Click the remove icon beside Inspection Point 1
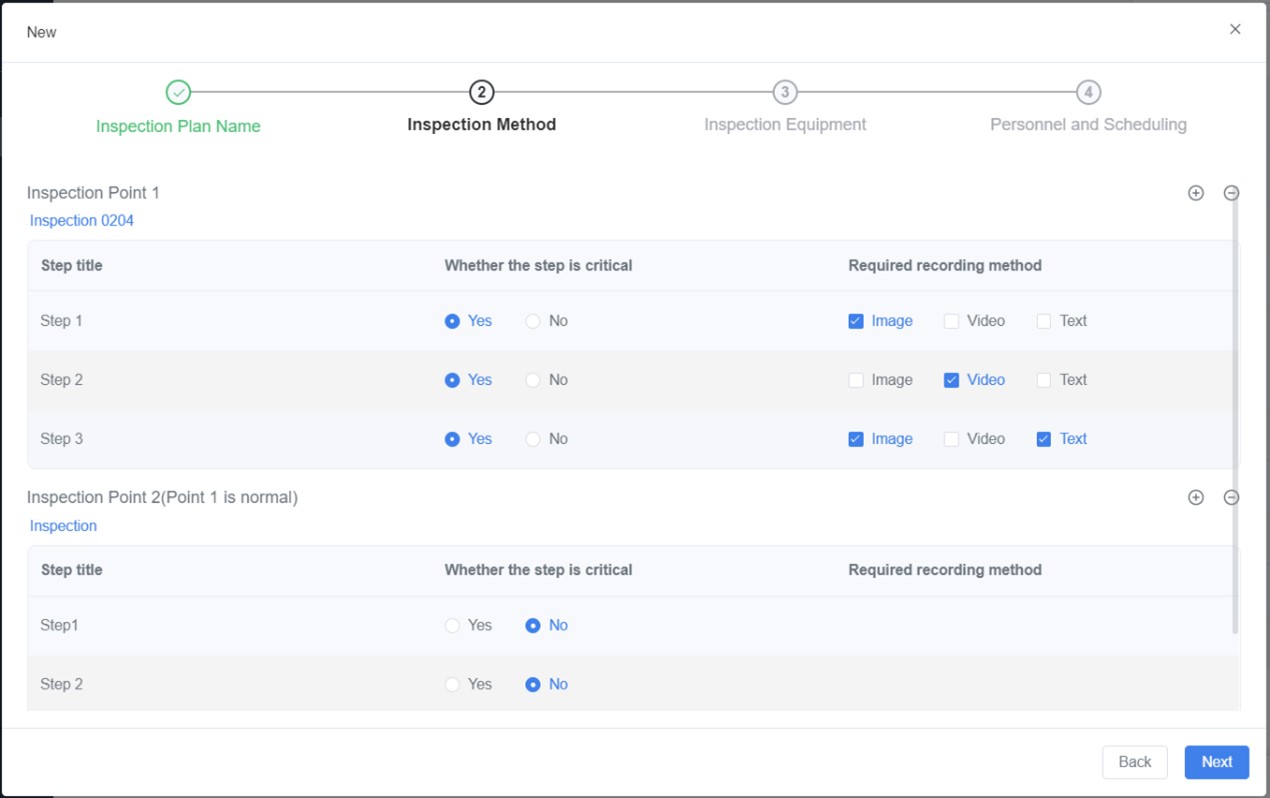 [x=1232, y=192]
